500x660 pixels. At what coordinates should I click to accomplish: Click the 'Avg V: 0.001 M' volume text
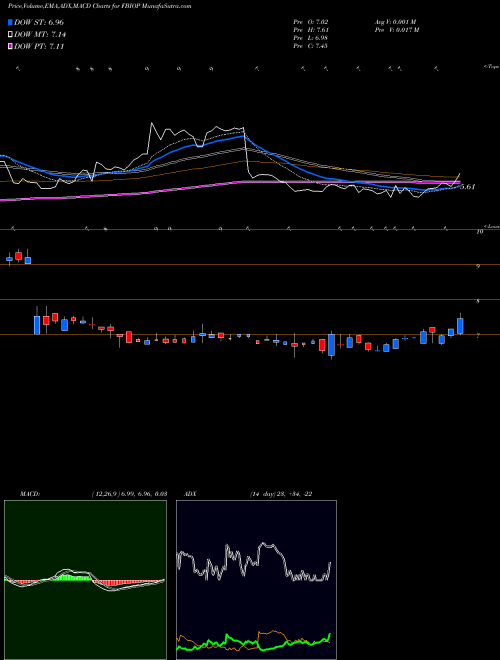tap(396, 22)
